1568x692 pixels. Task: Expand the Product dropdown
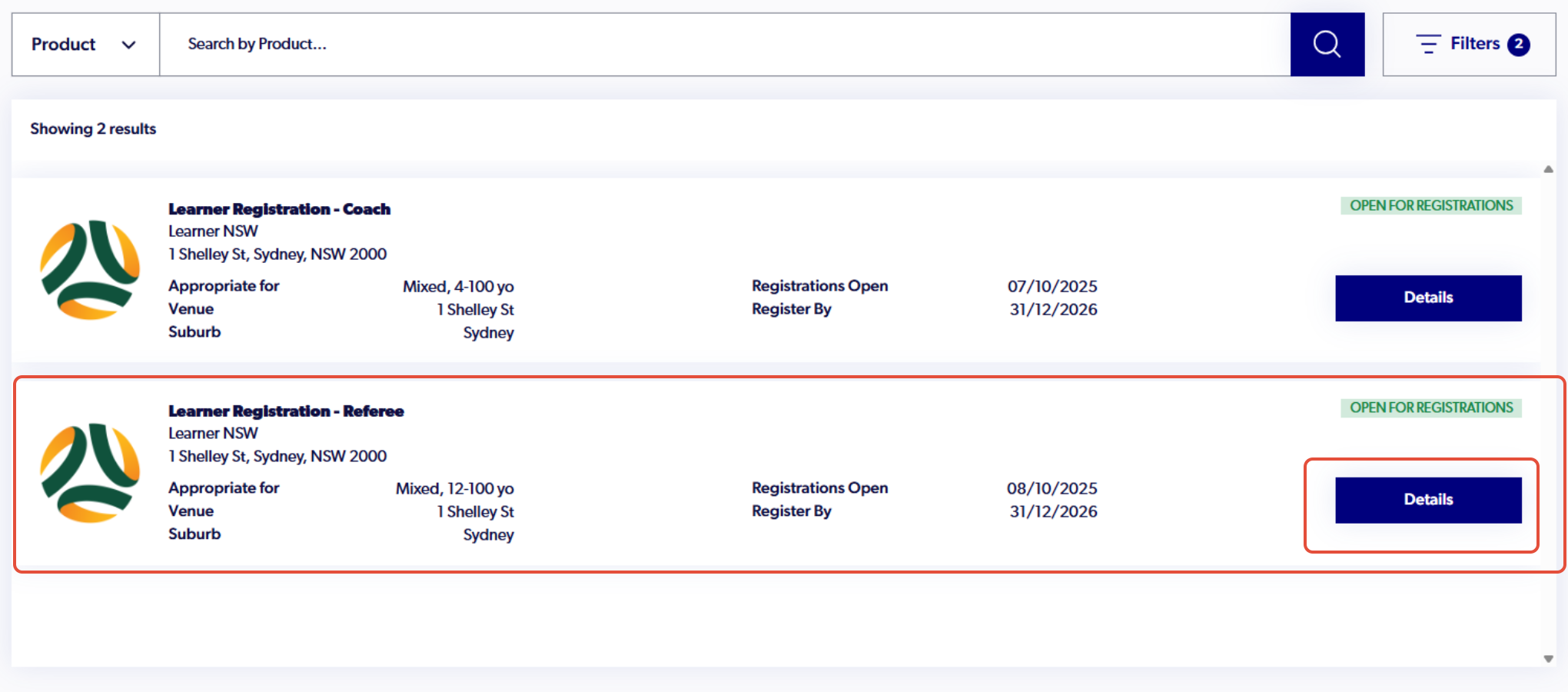85,44
